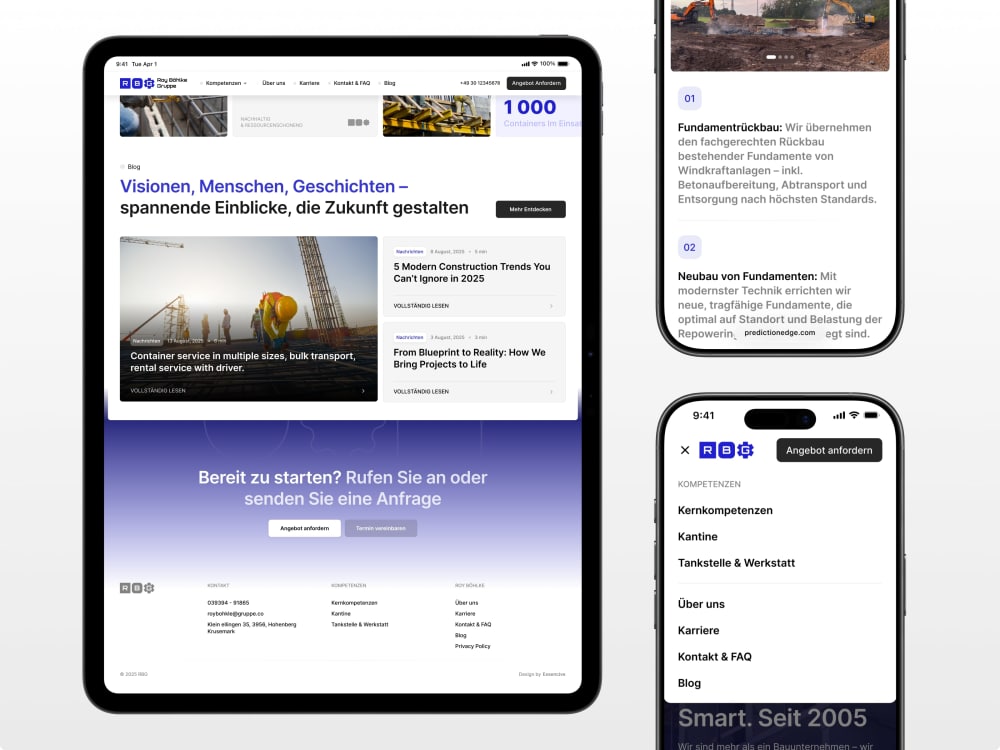Select Karriere in phone menu

(x=698, y=630)
